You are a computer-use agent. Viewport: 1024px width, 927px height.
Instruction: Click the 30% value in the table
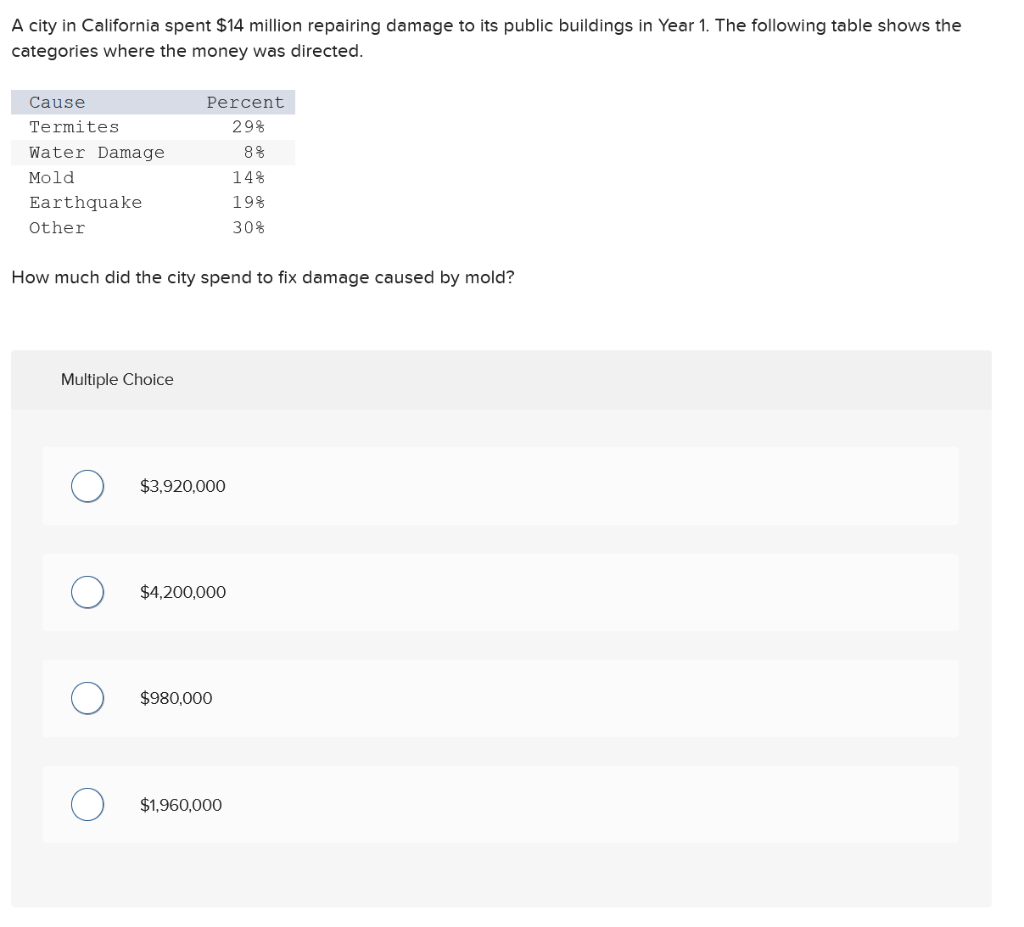pos(248,228)
